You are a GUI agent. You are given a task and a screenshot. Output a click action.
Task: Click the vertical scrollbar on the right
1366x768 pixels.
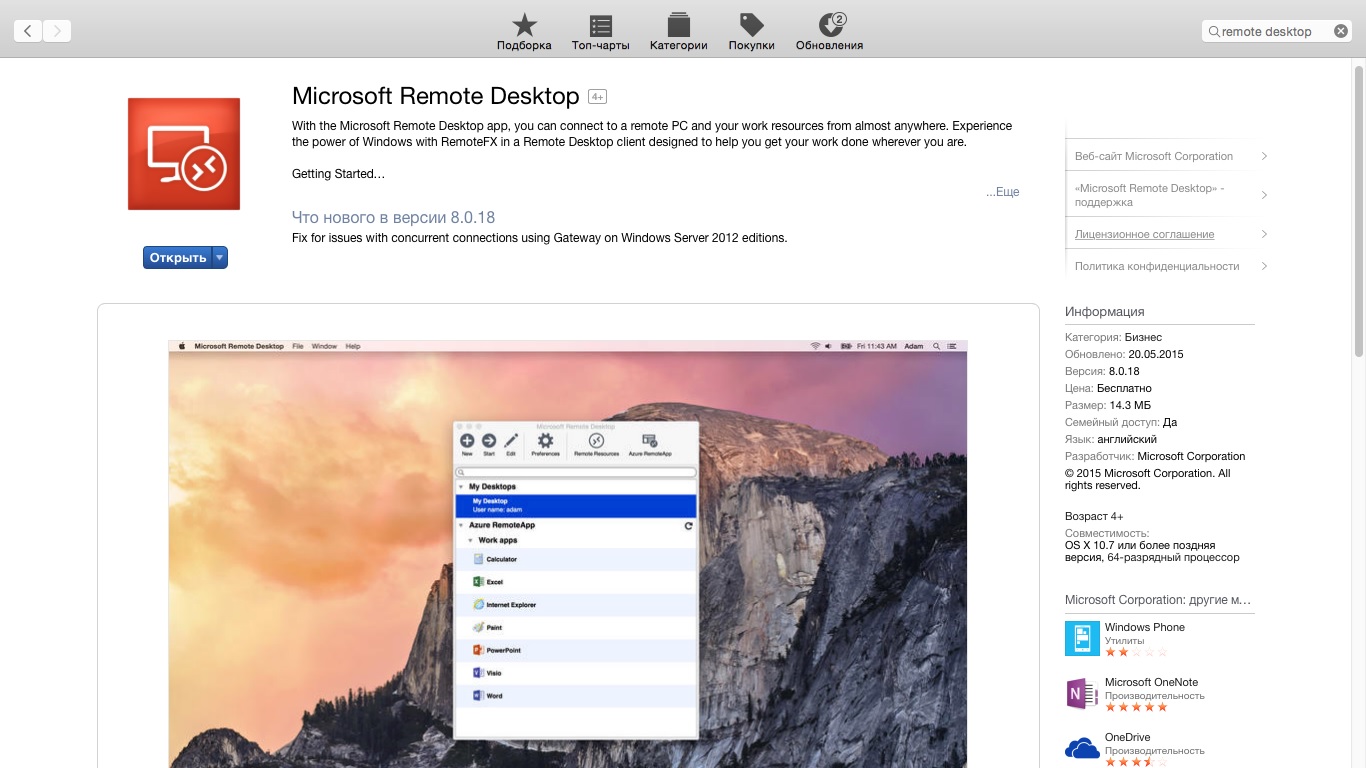point(1358,210)
